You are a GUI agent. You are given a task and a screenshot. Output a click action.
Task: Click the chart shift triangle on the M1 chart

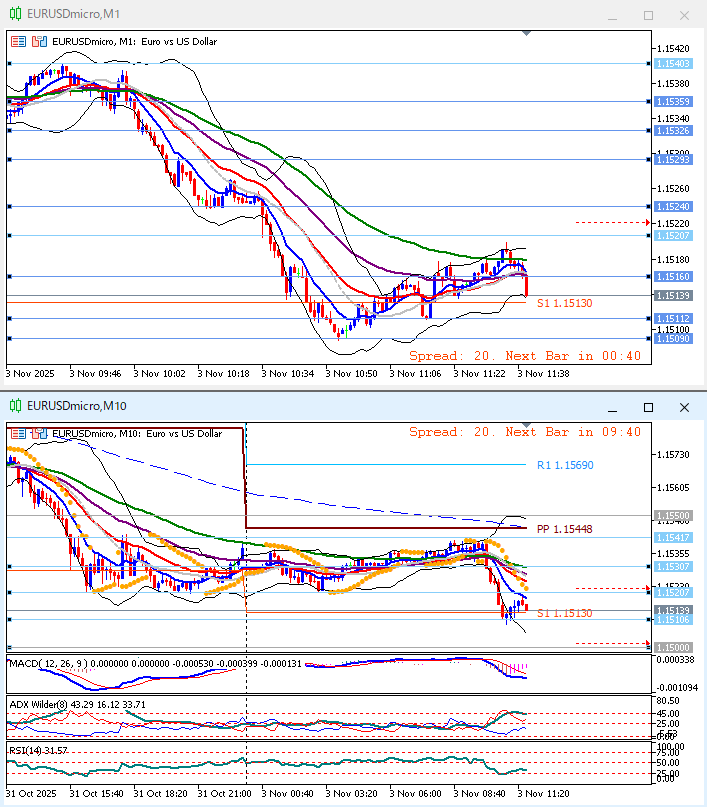point(526,33)
